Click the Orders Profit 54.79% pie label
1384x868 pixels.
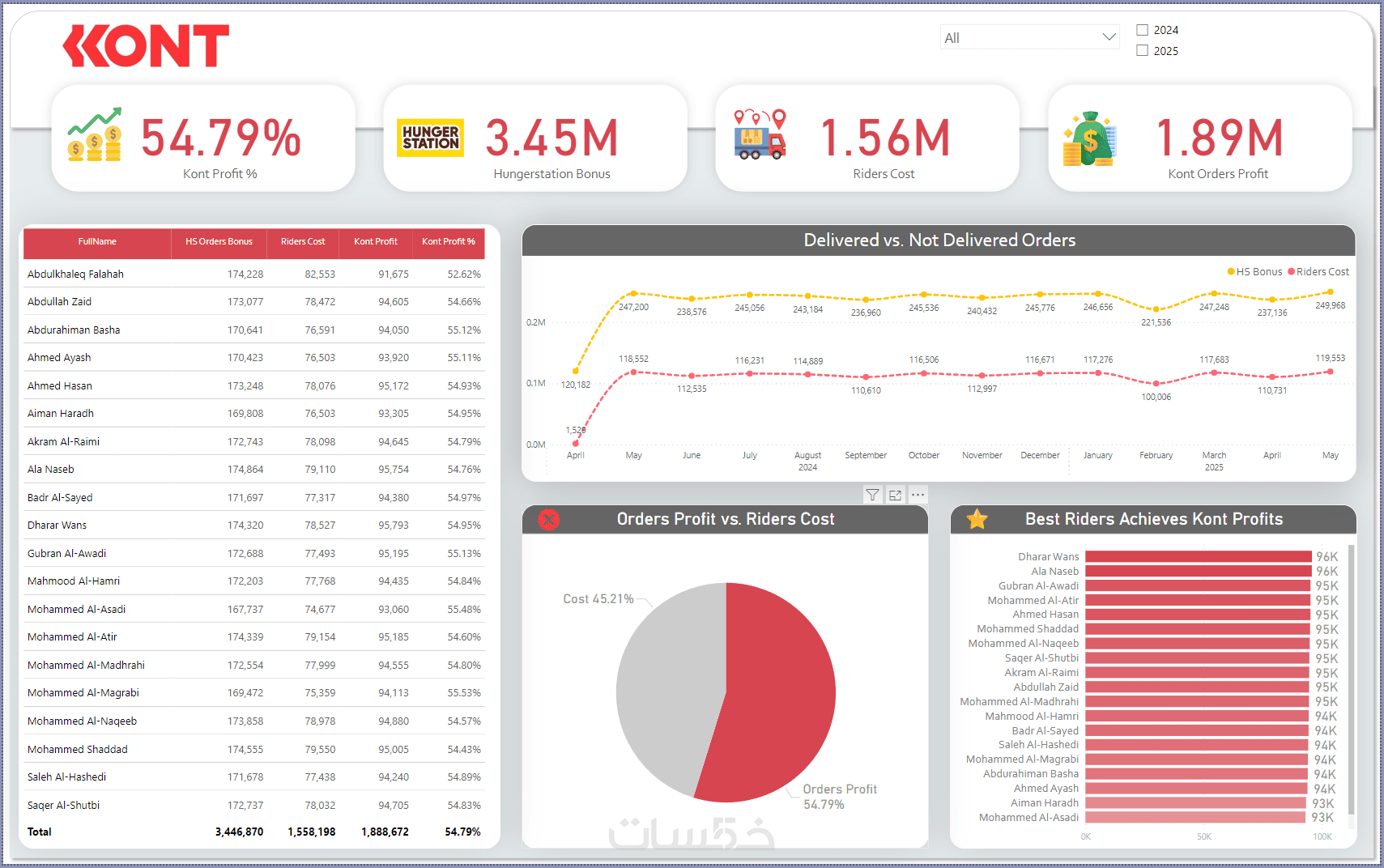(840, 797)
